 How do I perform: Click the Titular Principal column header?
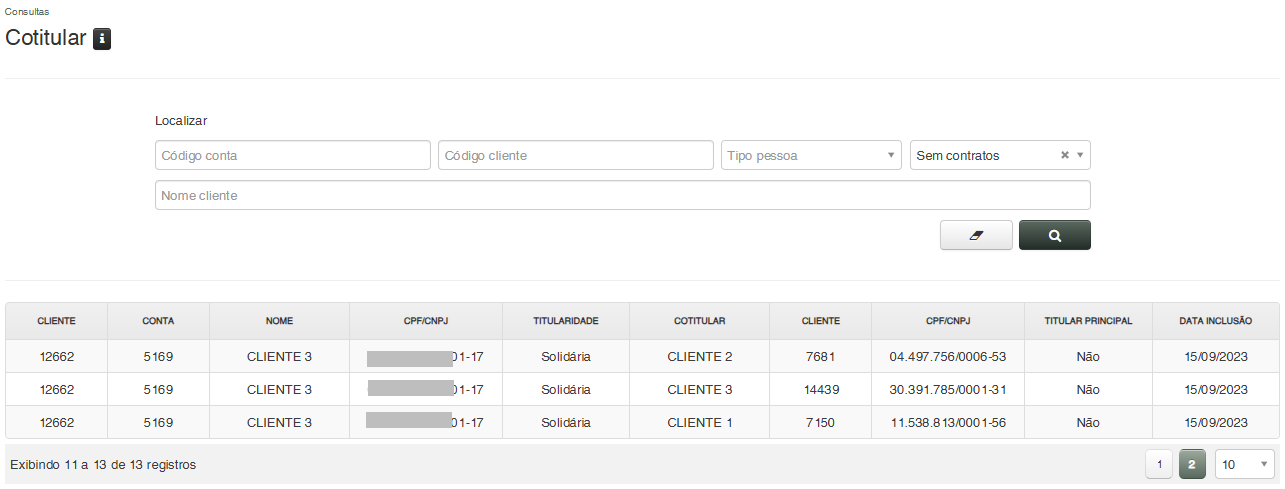click(x=1088, y=321)
